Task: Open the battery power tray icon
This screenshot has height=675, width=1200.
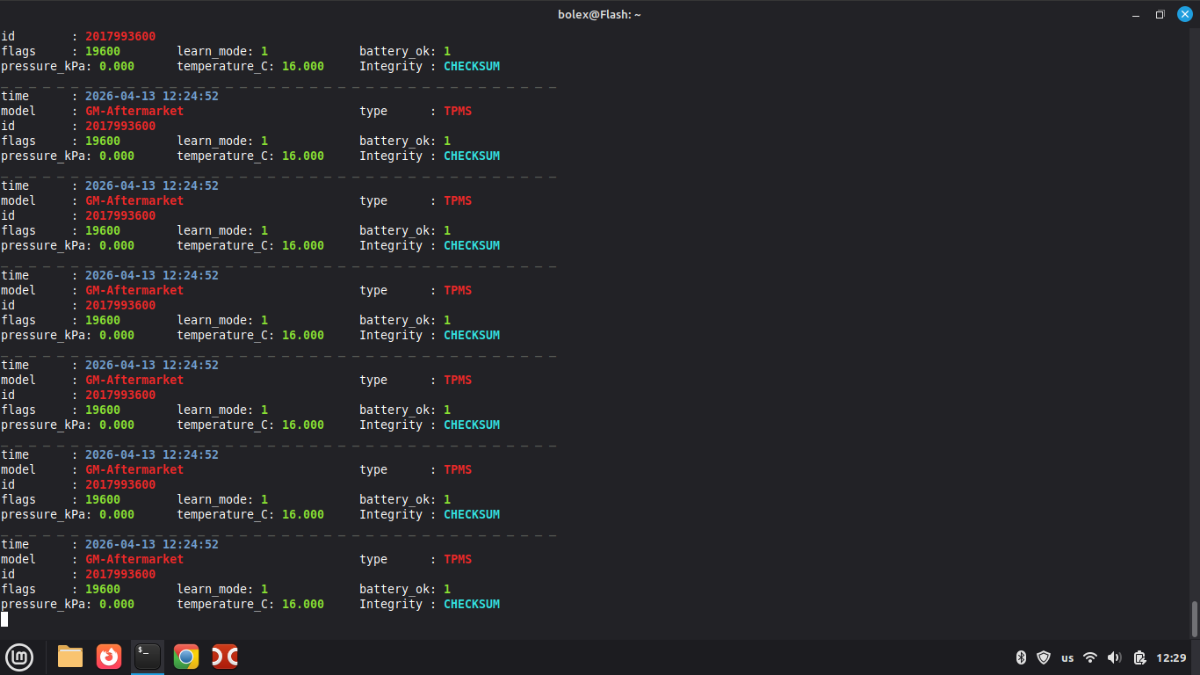Action: pyautogui.click(x=1140, y=657)
